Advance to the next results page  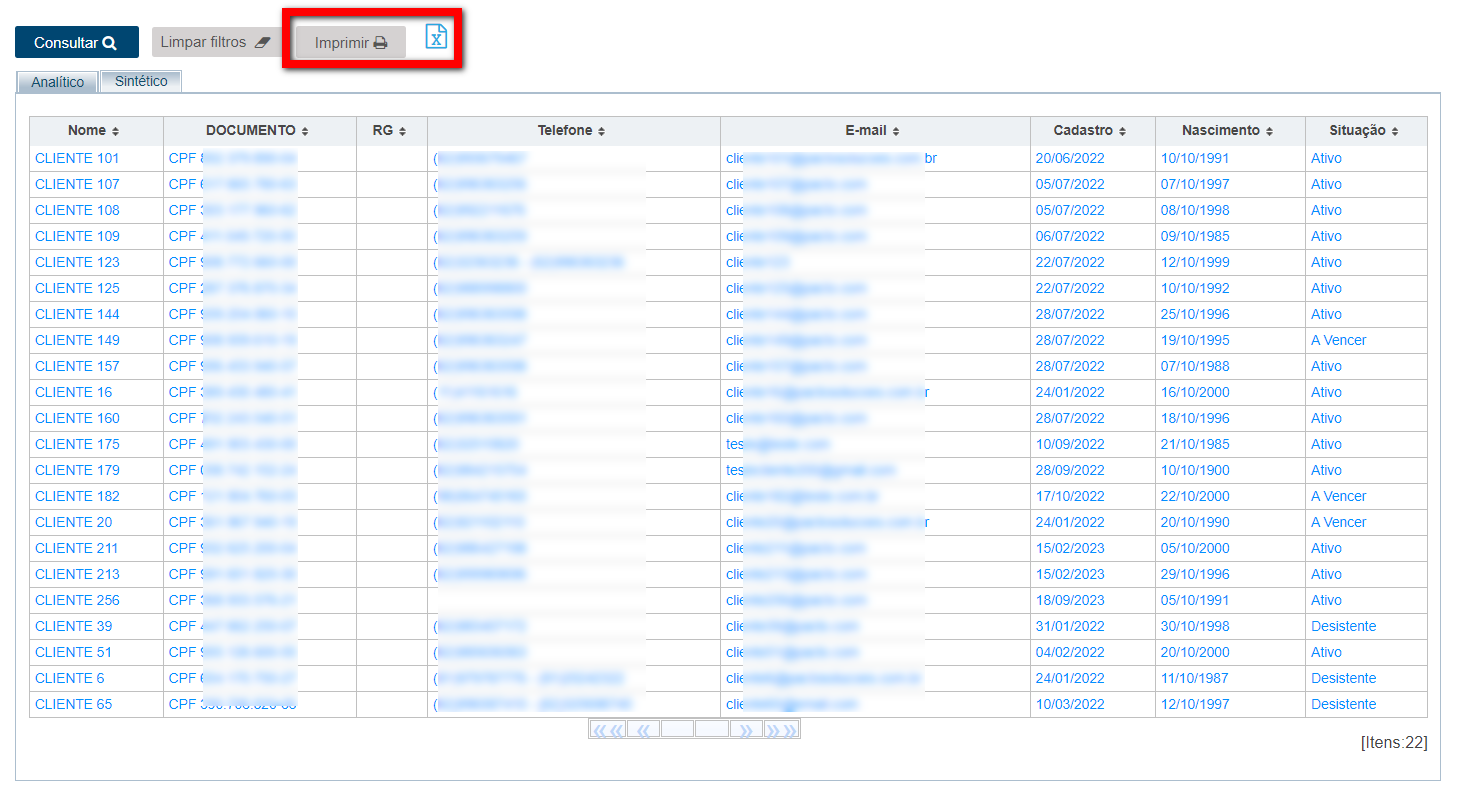point(746,730)
